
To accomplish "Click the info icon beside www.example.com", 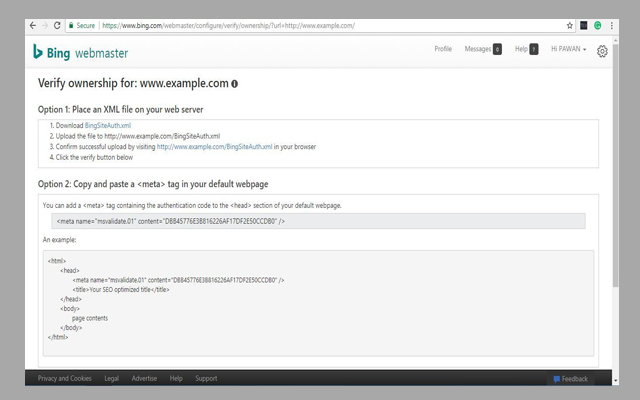I will pyautogui.click(x=234, y=84).
